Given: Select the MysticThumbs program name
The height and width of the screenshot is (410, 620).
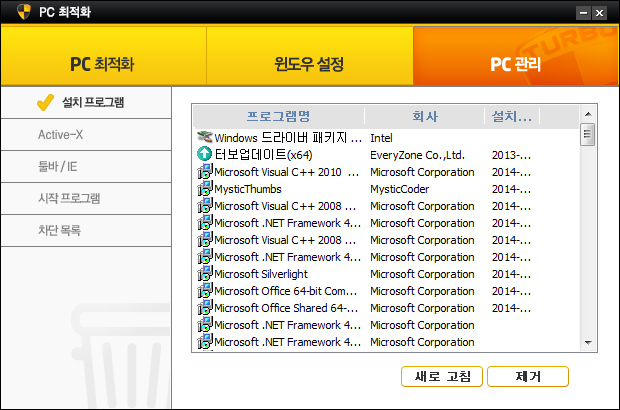Looking at the screenshot, I should coord(248,189).
